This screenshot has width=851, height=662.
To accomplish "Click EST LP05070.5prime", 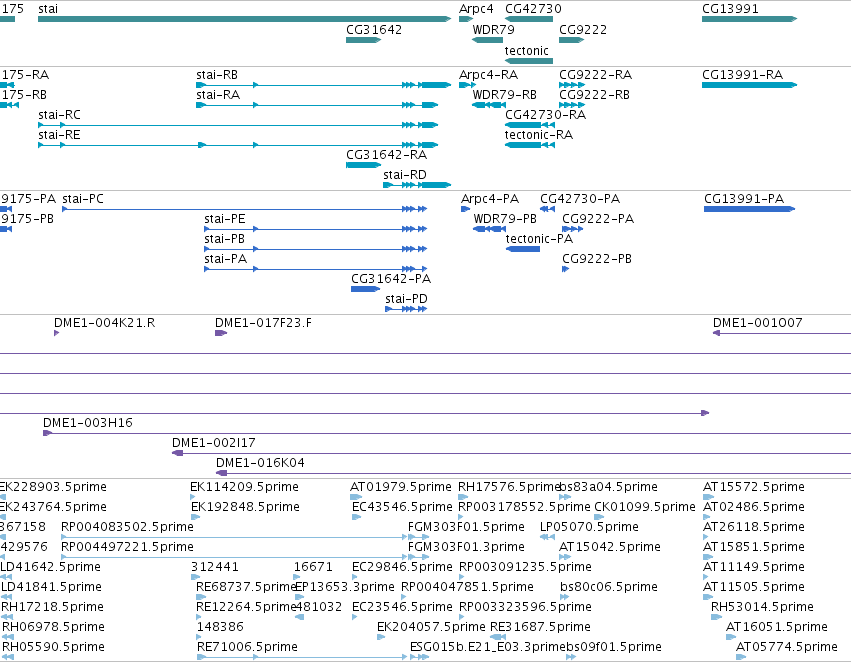I will 548,537.
